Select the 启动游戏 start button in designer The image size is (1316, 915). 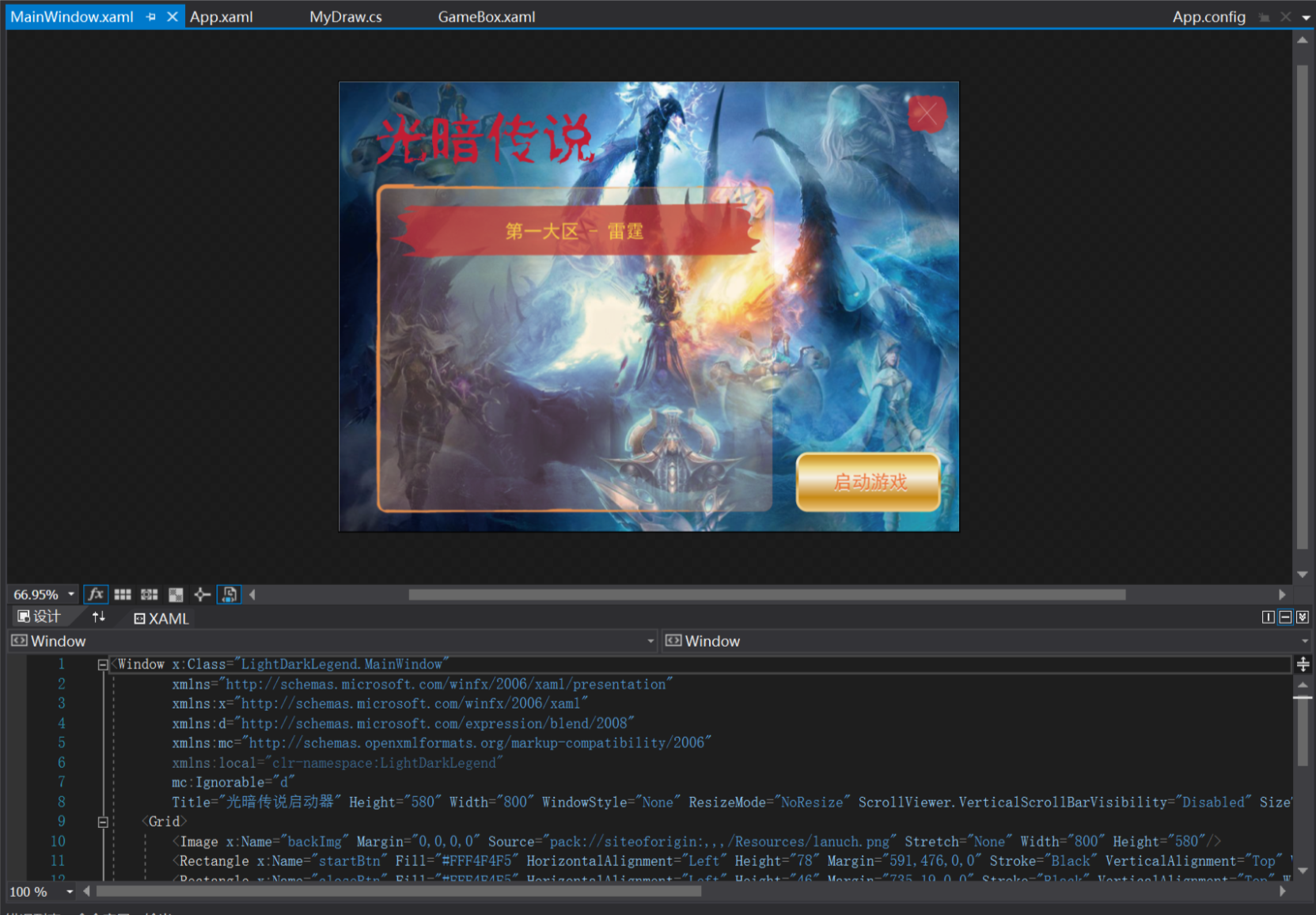pos(868,481)
